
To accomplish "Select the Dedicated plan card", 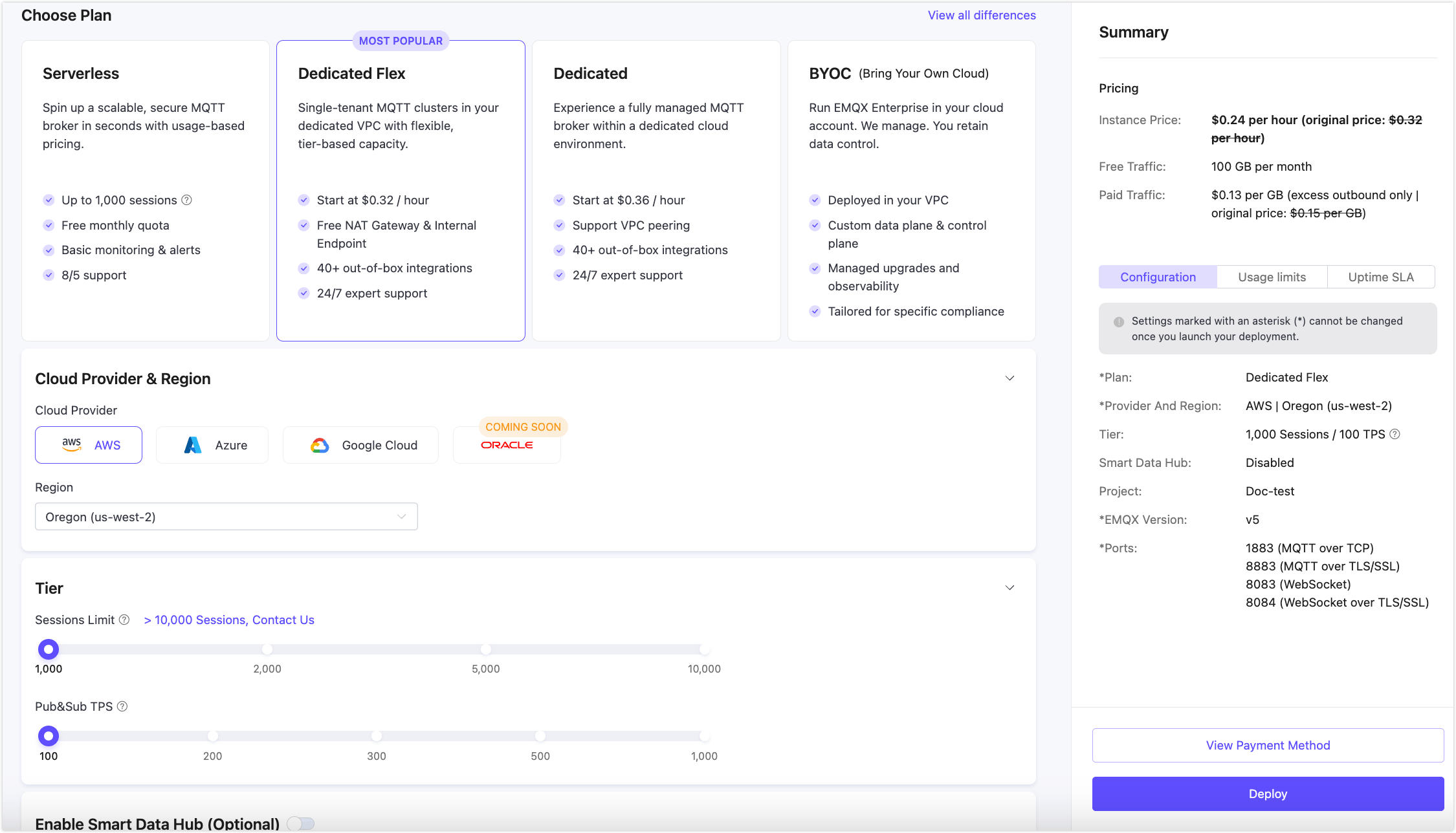I will pos(656,190).
